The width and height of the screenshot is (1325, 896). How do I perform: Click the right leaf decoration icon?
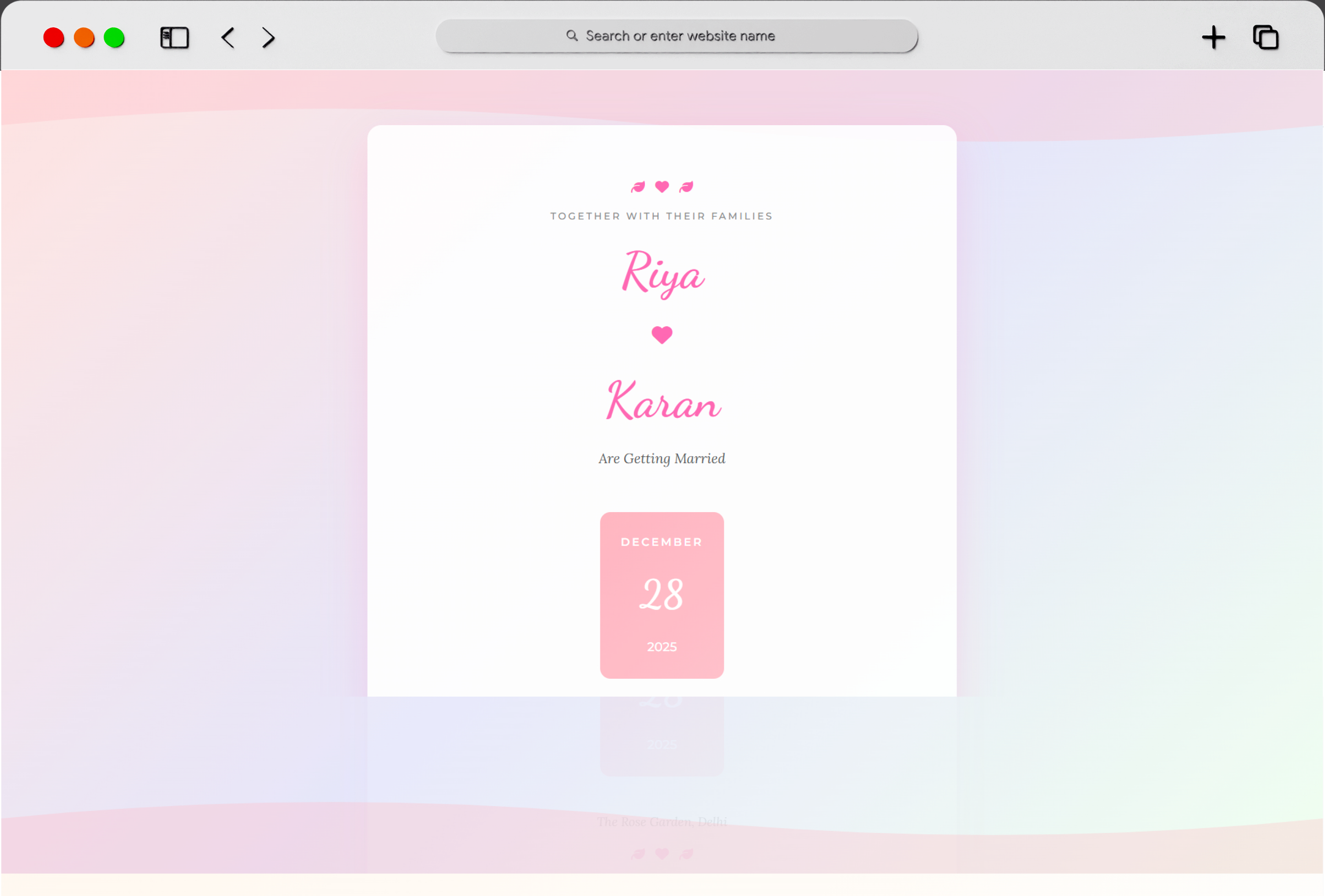(x=685, y=186)
